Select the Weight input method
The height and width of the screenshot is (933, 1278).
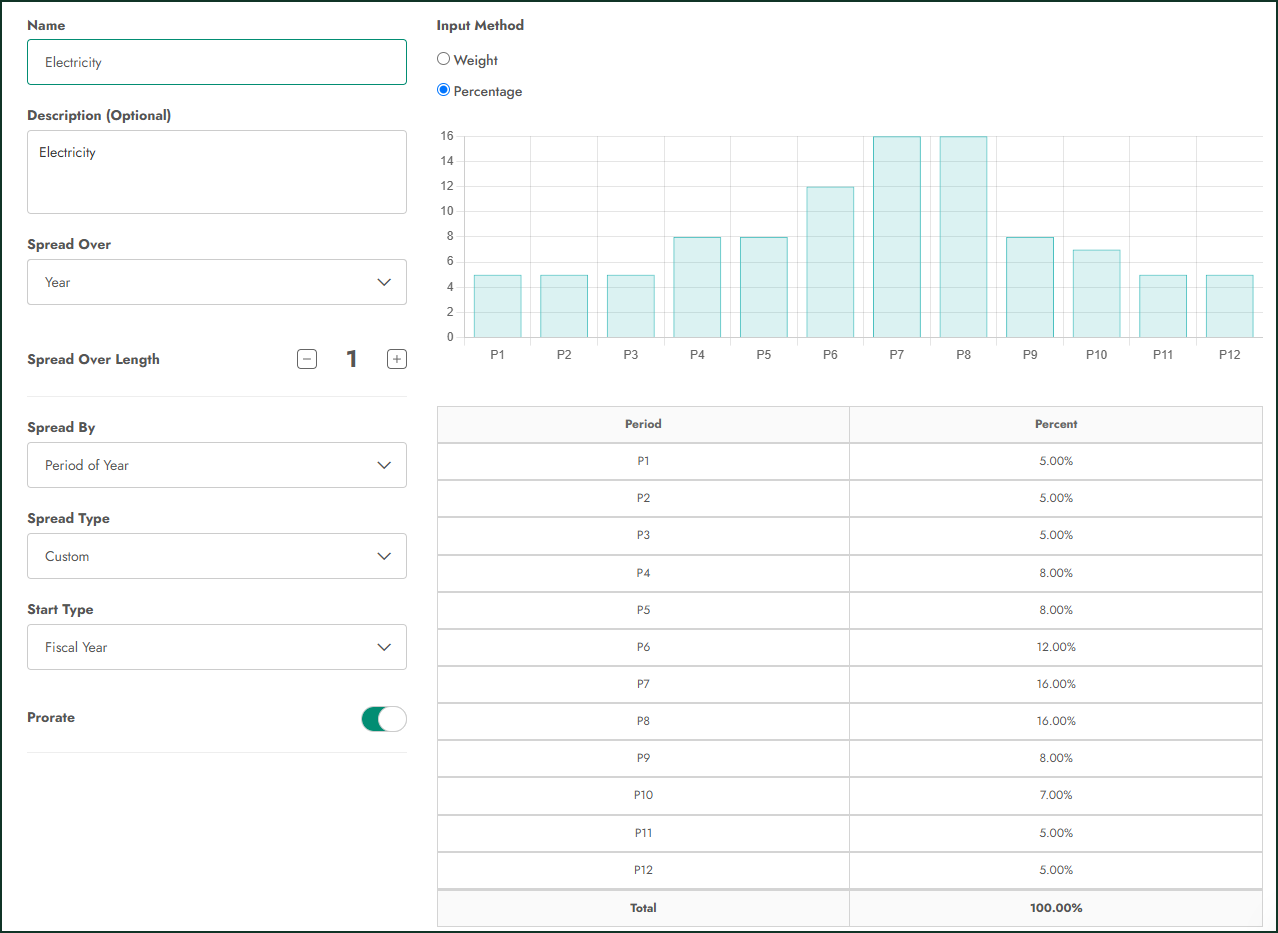(444, 59)
